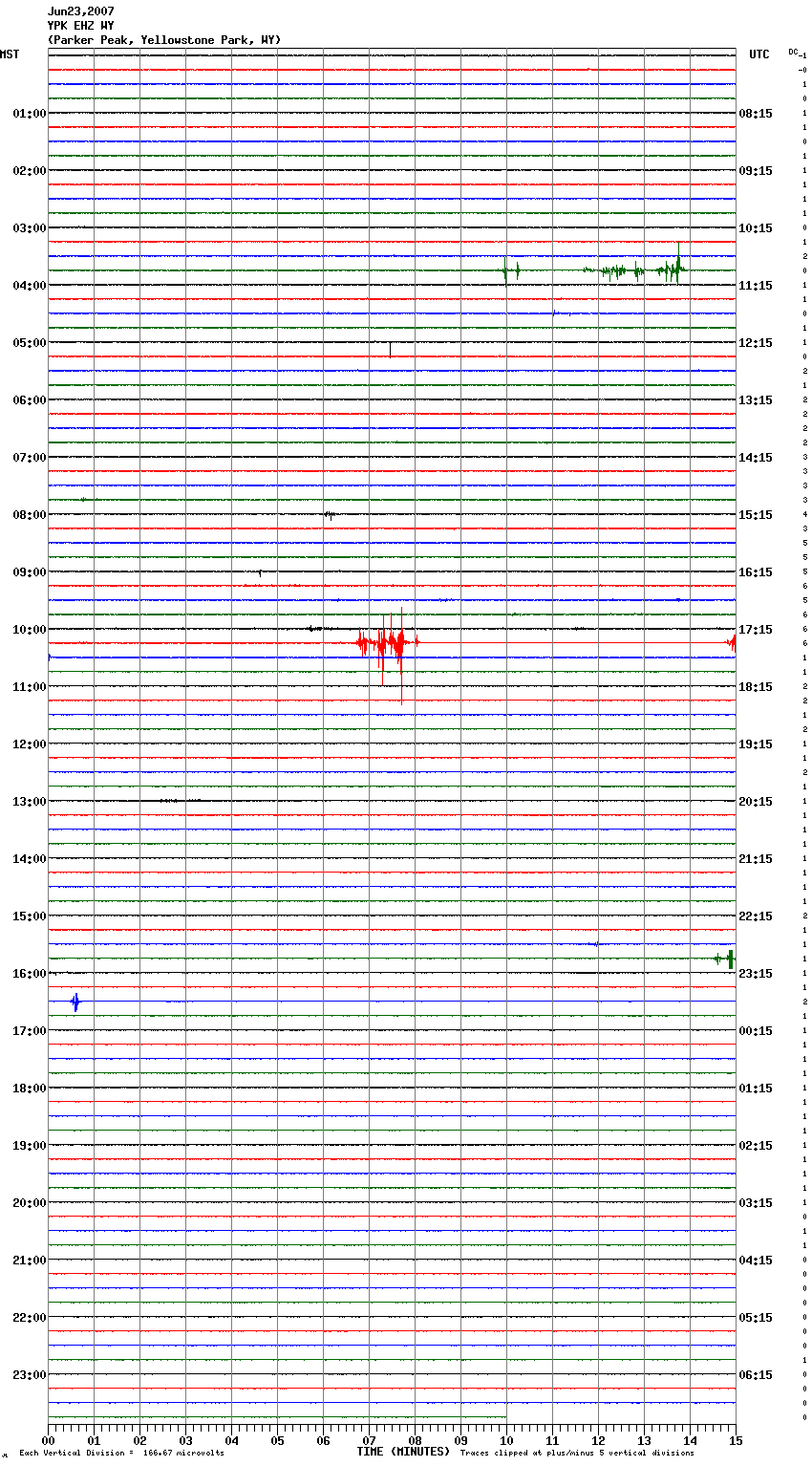The height and width of the screenshot is (1466, 812).
Task: Select the 19:15 UTC time label
Action: point(756,744)
